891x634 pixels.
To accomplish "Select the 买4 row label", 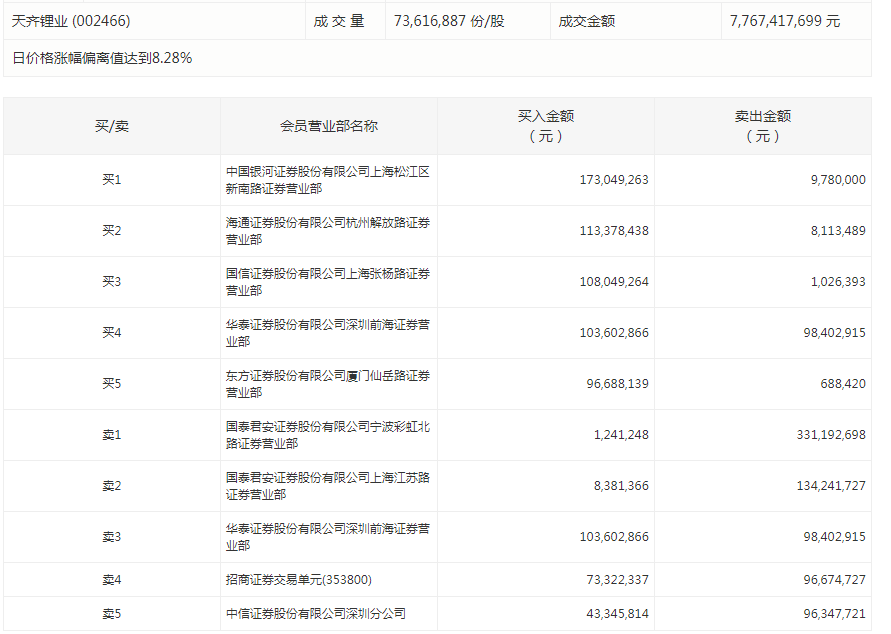I will (x=112, y=332).
